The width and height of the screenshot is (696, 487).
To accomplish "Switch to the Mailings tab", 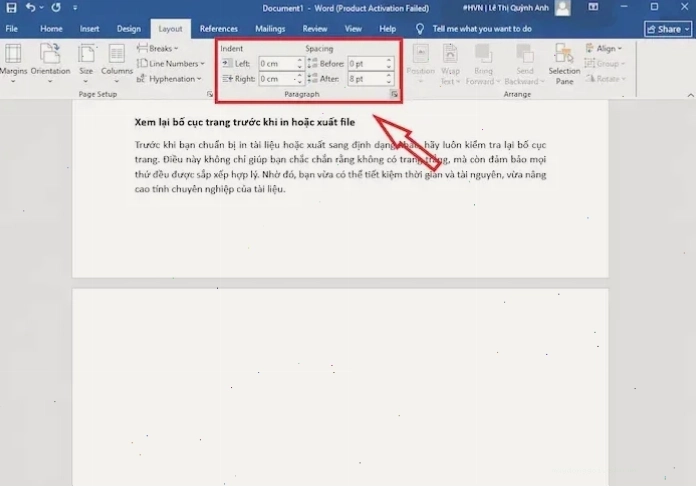I will coord(270,29).
